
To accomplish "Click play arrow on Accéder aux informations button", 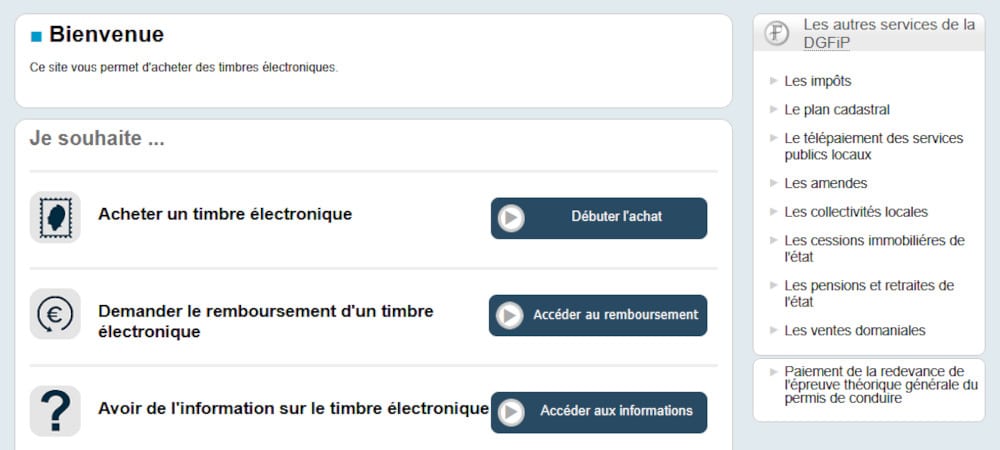I will (511, 412).
